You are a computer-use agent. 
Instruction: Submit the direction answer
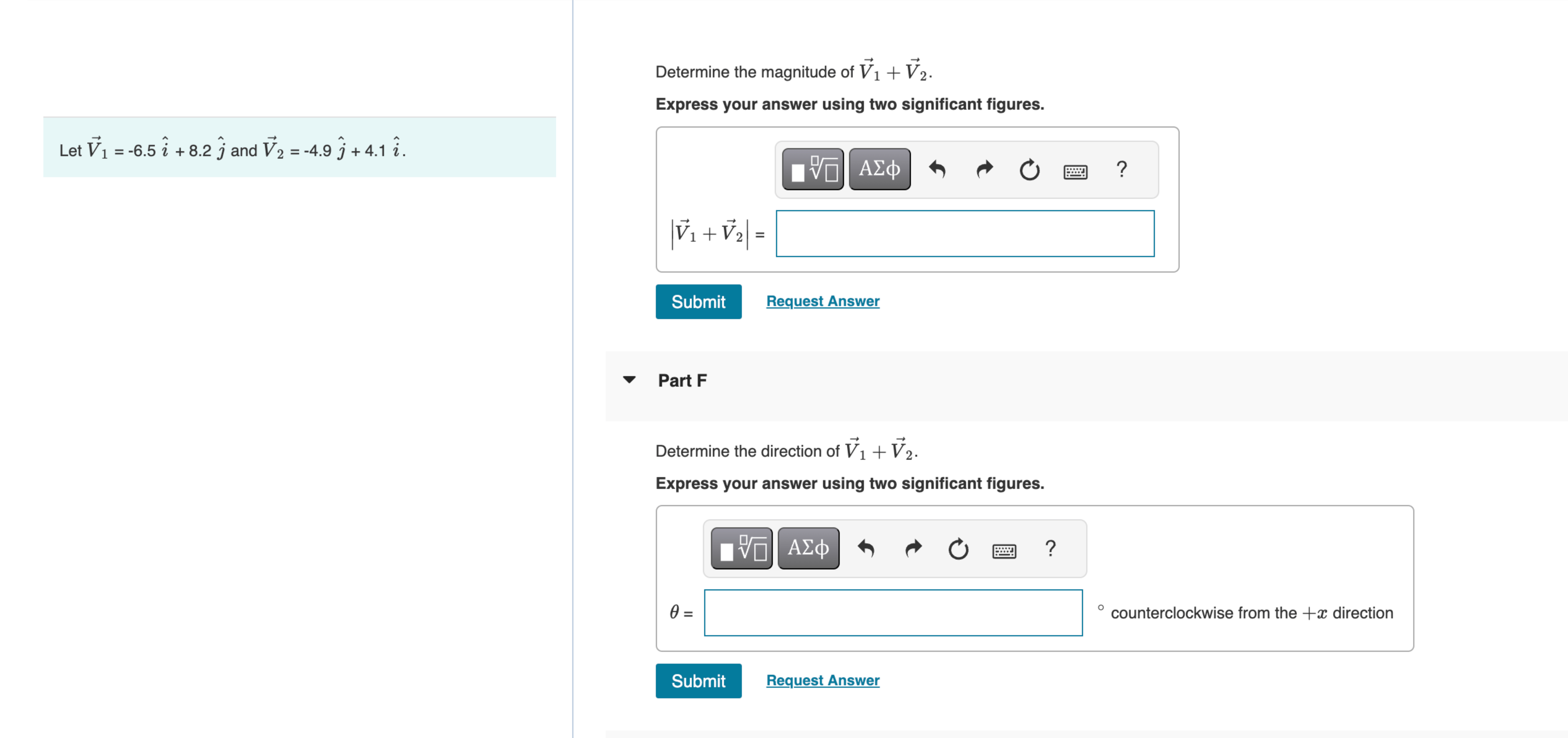tap(698, 681)
